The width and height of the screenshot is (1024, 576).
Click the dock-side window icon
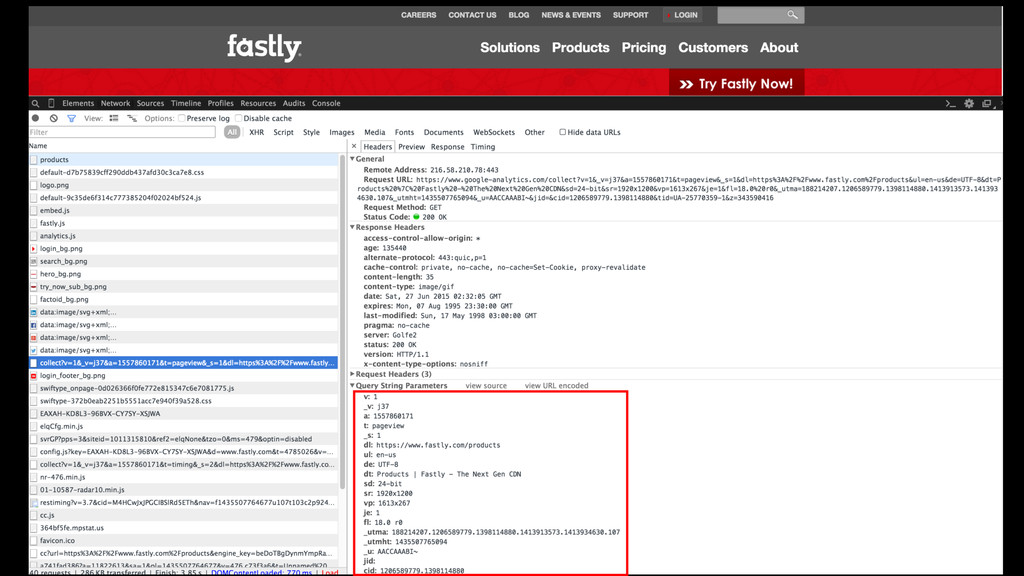click(x=987, y=103)
